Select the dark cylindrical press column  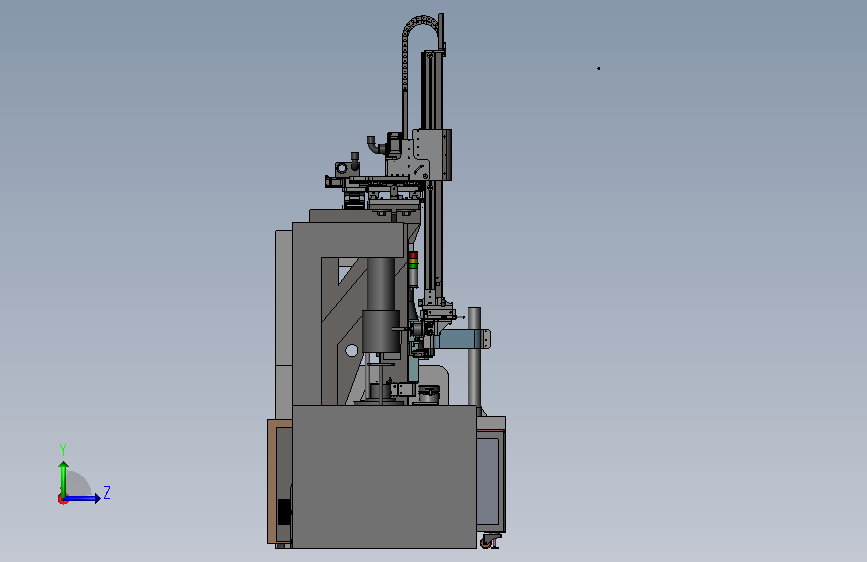pyautogui.click(x=380, y=305)
